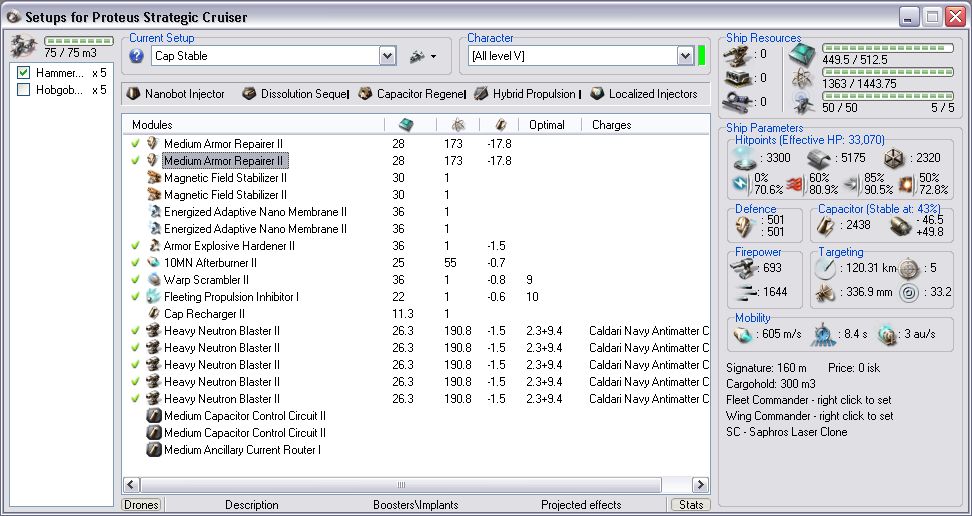This screenshot has width=972, height=516.
Task: Click the green character status indicator
Action: coord(701,56)
